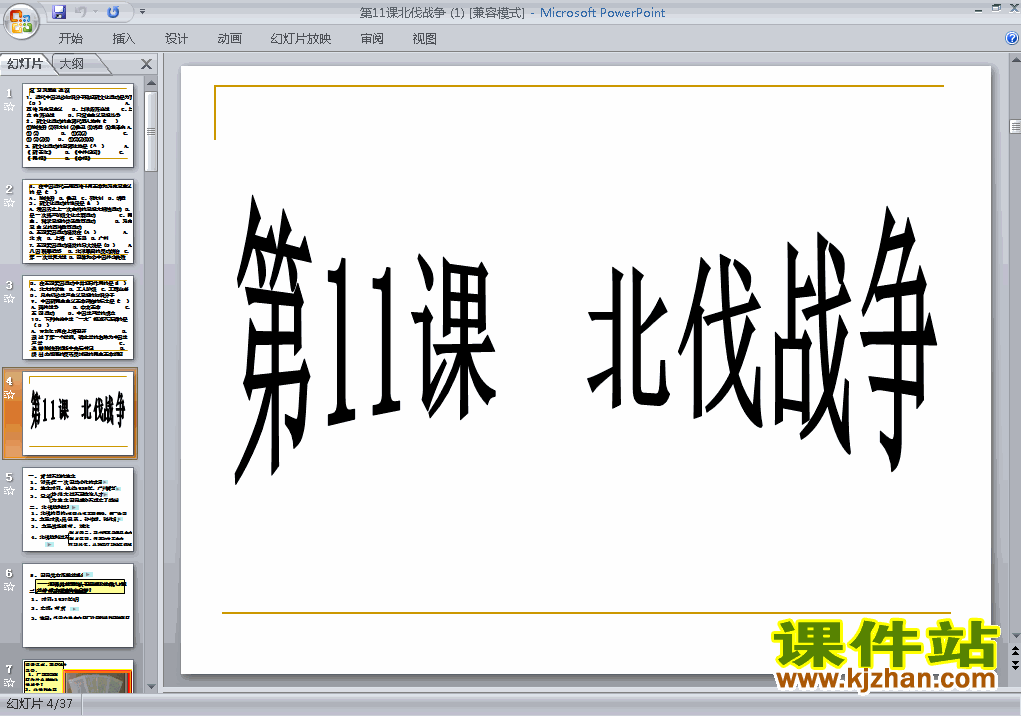Click animation star icon beside slide 7
Viewport: 1021px width, 716px height.
9,683
